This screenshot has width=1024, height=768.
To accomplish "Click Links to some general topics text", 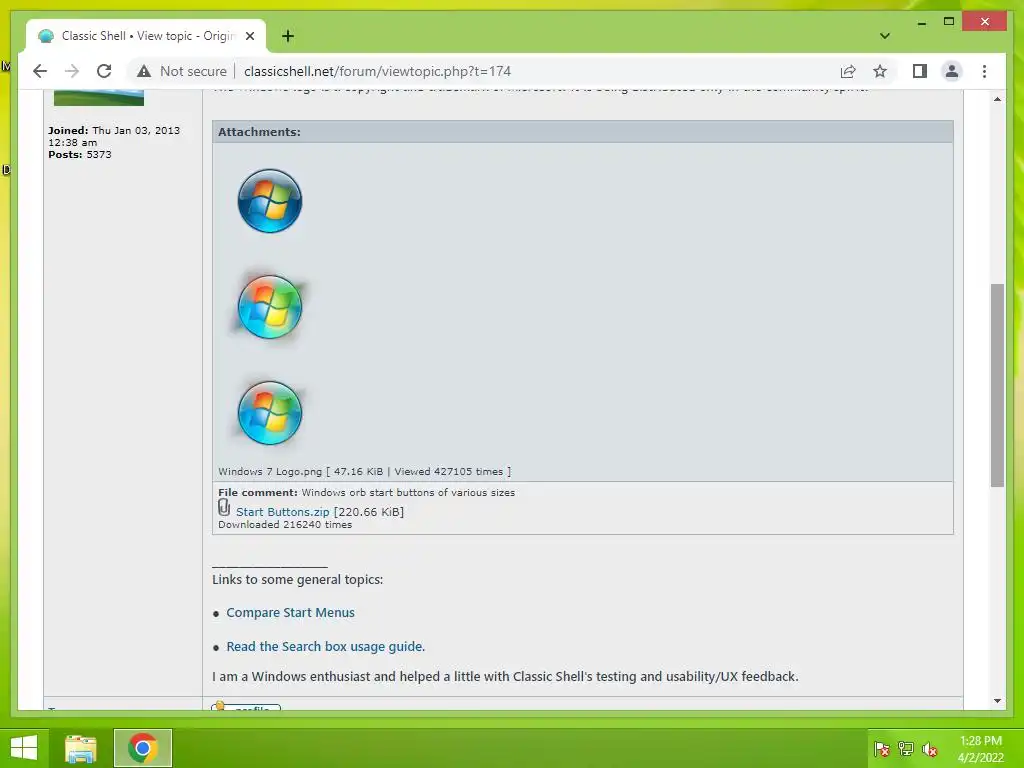I will [298, 580].
